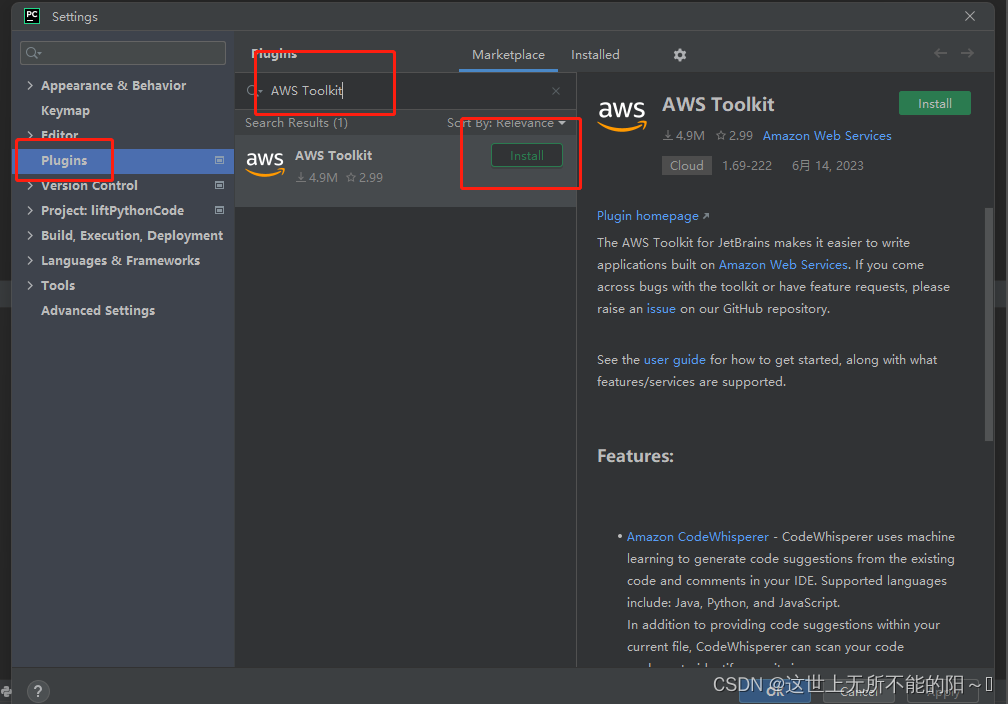Click the Cloud tag badge
1008x704 pixels.
pos(687,166)
